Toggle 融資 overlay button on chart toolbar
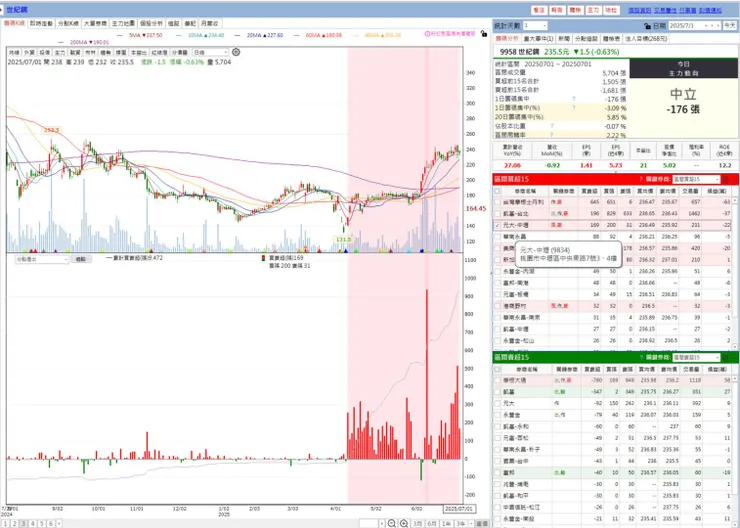Viewport: 740px width, 528px height. pos(75,52)
